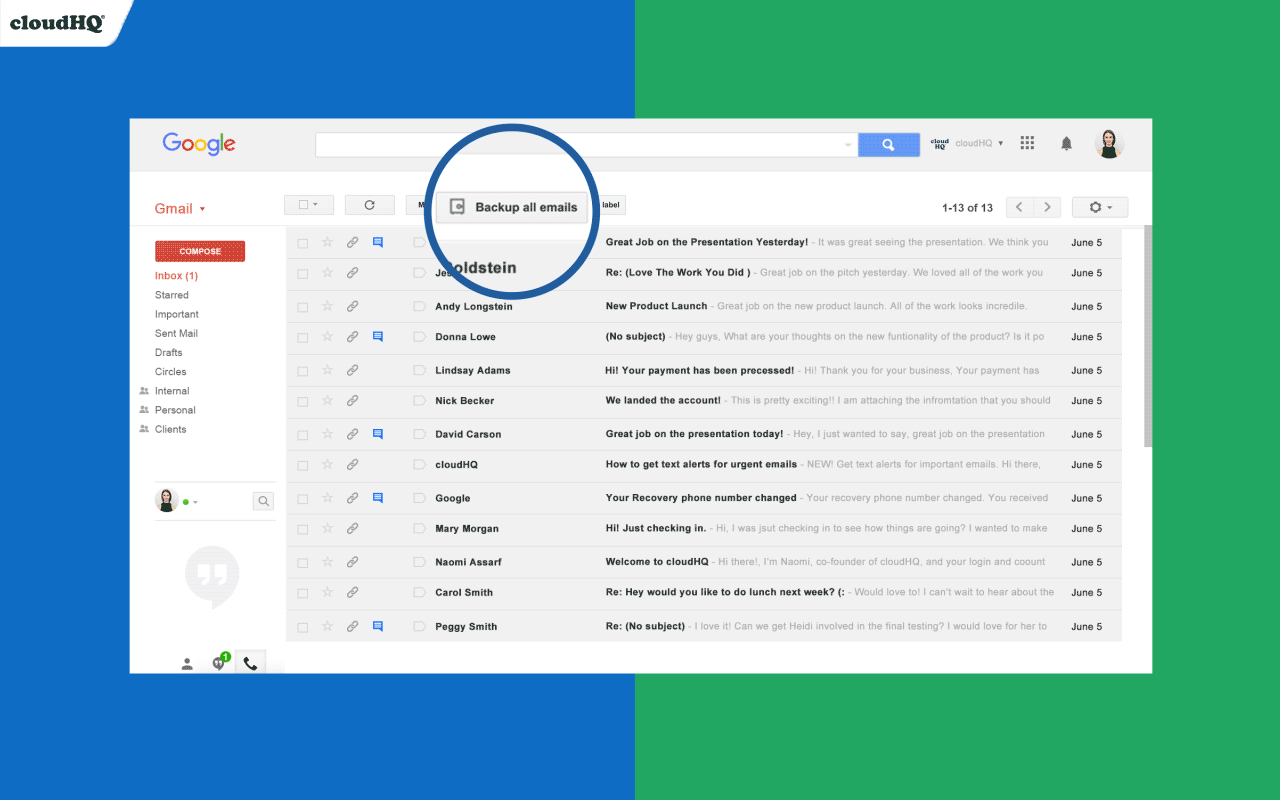Open the Starred folder
Viewport: 1280px width, 800px height.
point(172,295)
